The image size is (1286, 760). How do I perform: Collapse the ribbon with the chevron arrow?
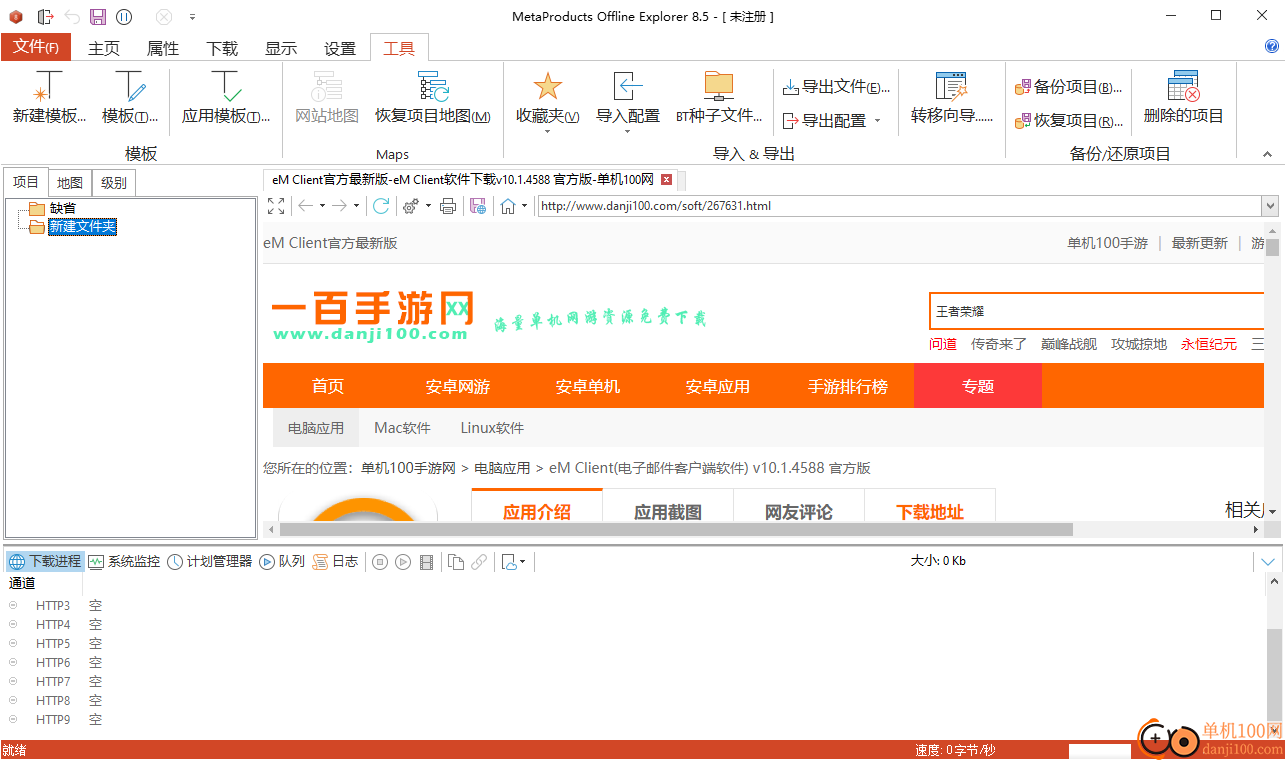(x=1267, y=154)
